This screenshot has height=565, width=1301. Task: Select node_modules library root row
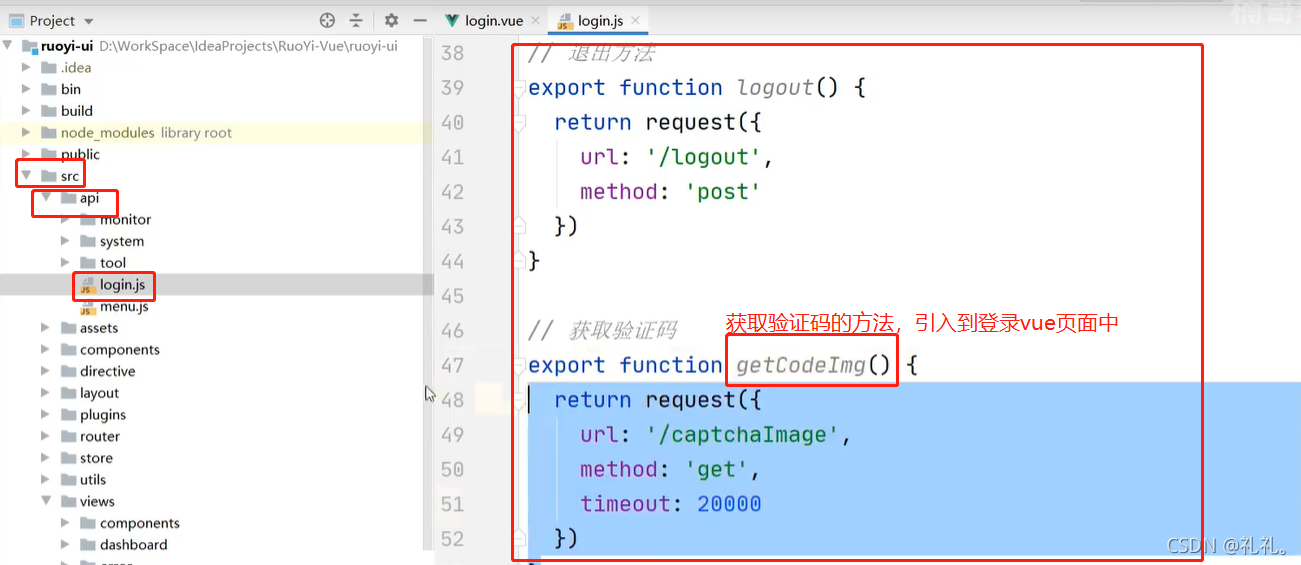coord(217,133)
